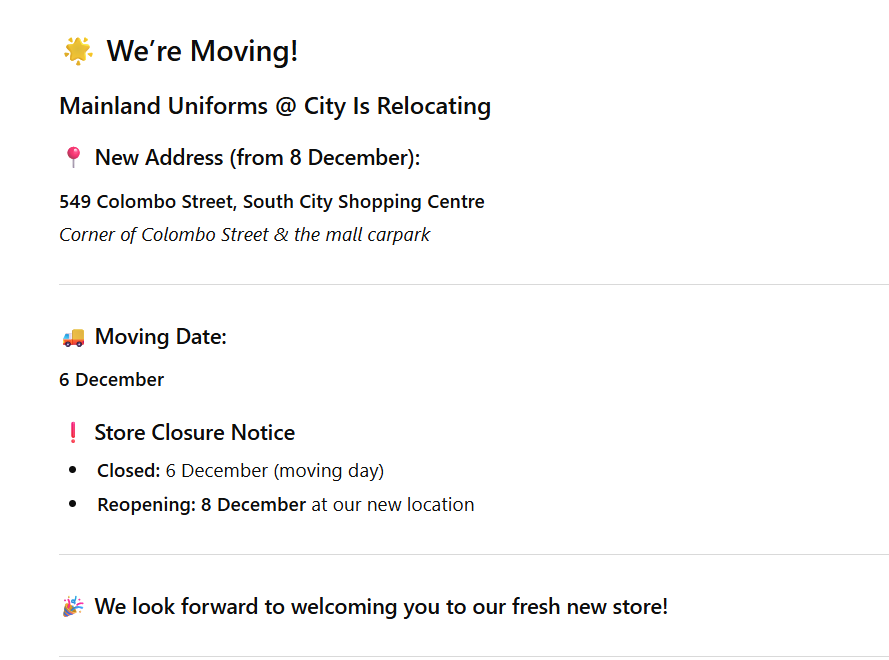Click the "at our new location" text
The width and height of the screenshot is (889, 660).
(x=392, y=505)
